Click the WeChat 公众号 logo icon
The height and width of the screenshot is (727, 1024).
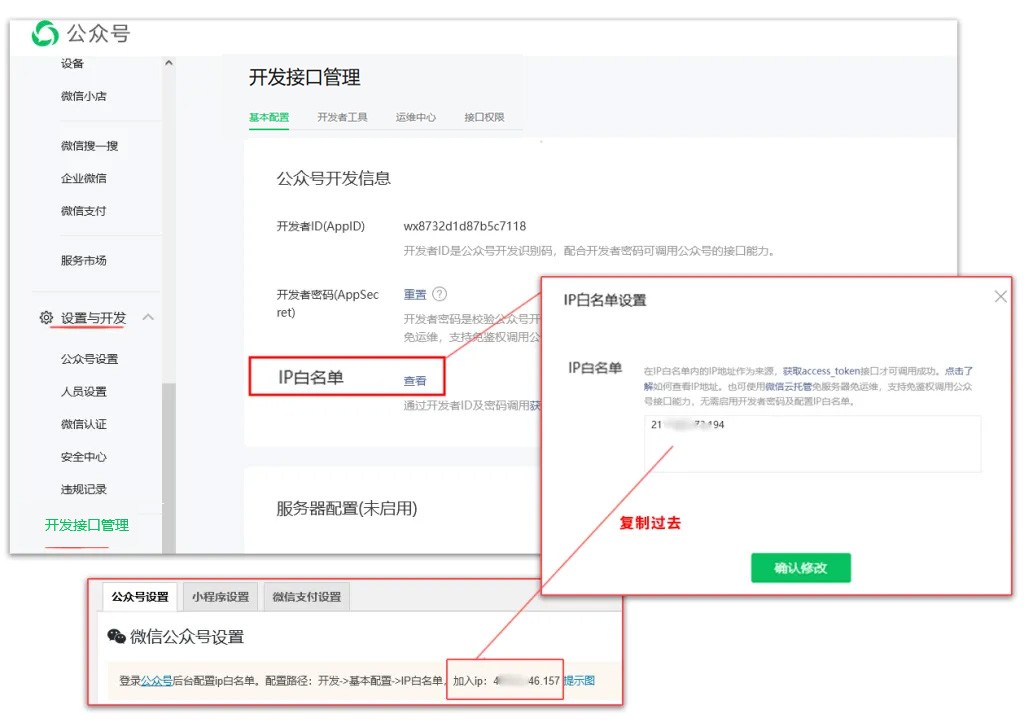coord(45,34)
